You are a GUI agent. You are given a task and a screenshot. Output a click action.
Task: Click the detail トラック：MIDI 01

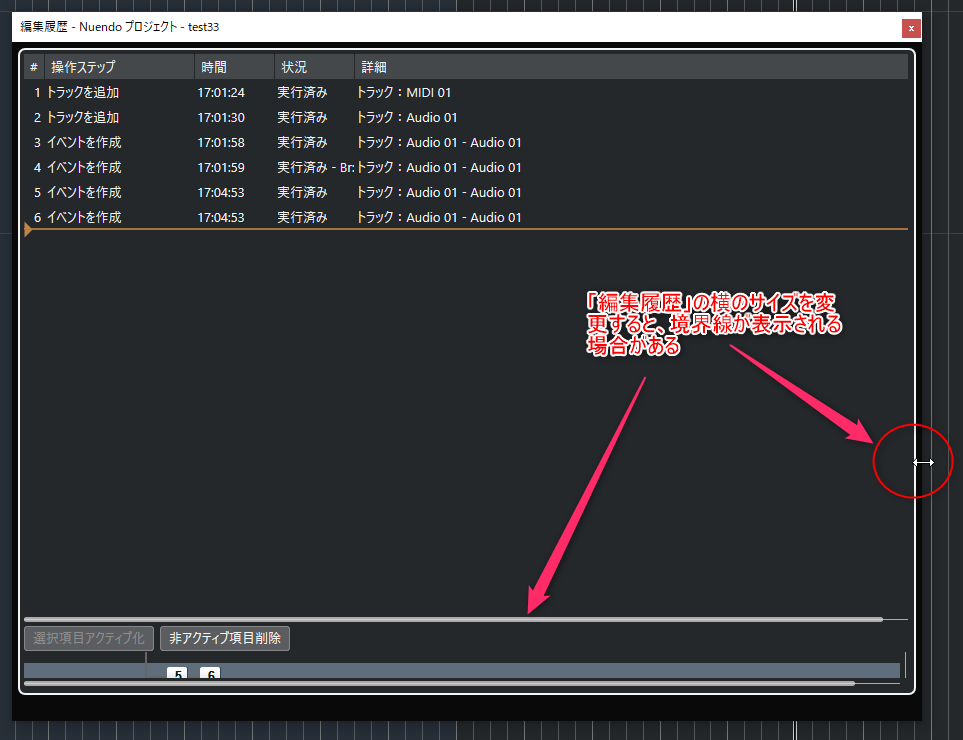click(404, 93)
